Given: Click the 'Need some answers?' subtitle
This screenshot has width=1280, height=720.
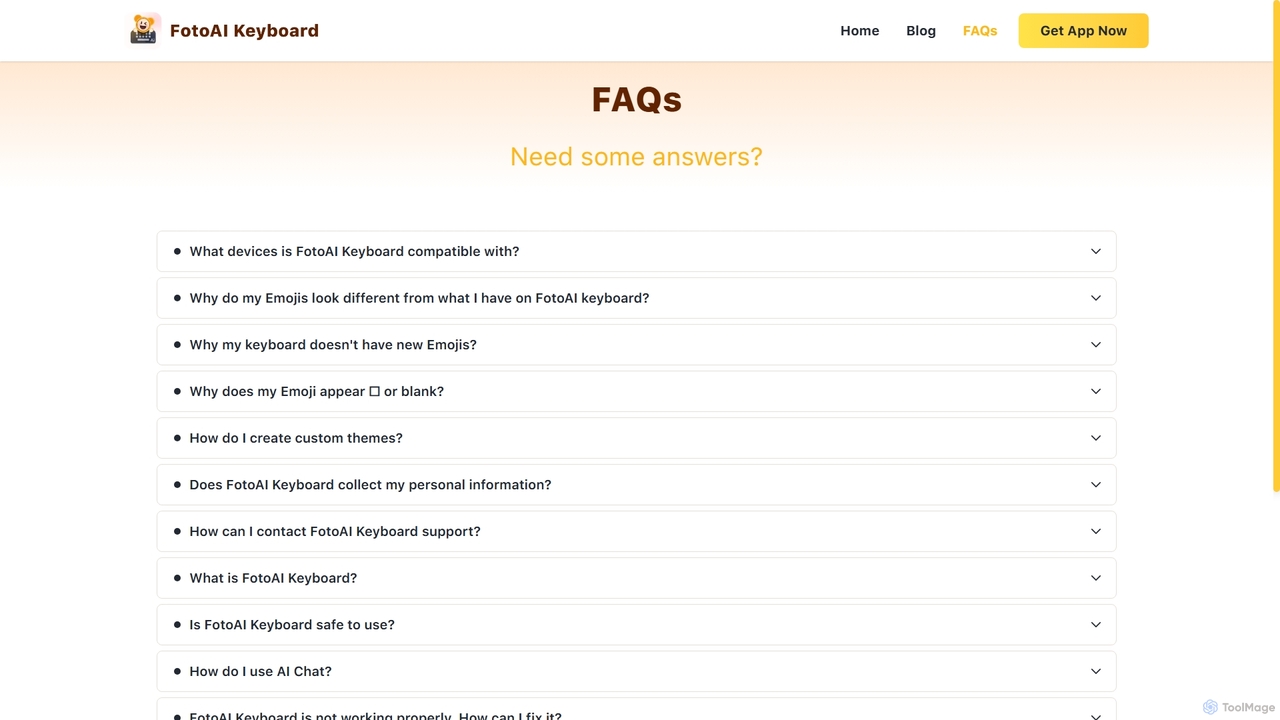Looking at the screenshot, I should (636, 157).
